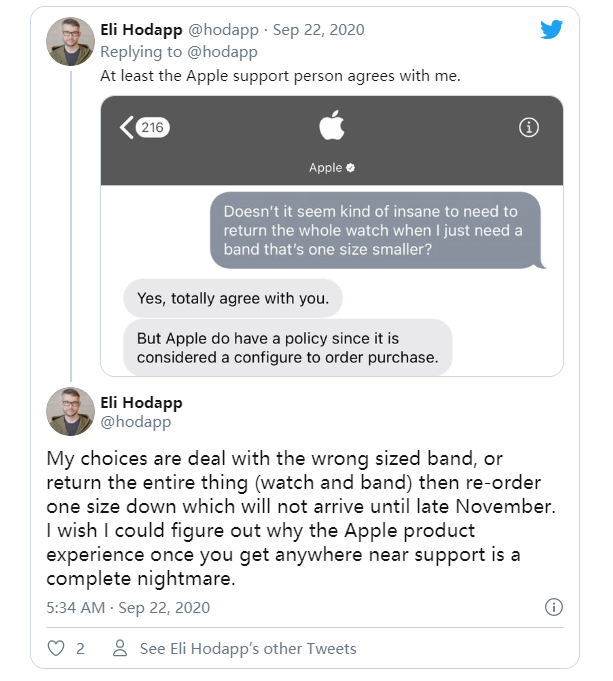This screenshot has width=613, height=681.
Task: Open Eli Hodapp's lower profile avatar
Action: (x=71, y=412)
